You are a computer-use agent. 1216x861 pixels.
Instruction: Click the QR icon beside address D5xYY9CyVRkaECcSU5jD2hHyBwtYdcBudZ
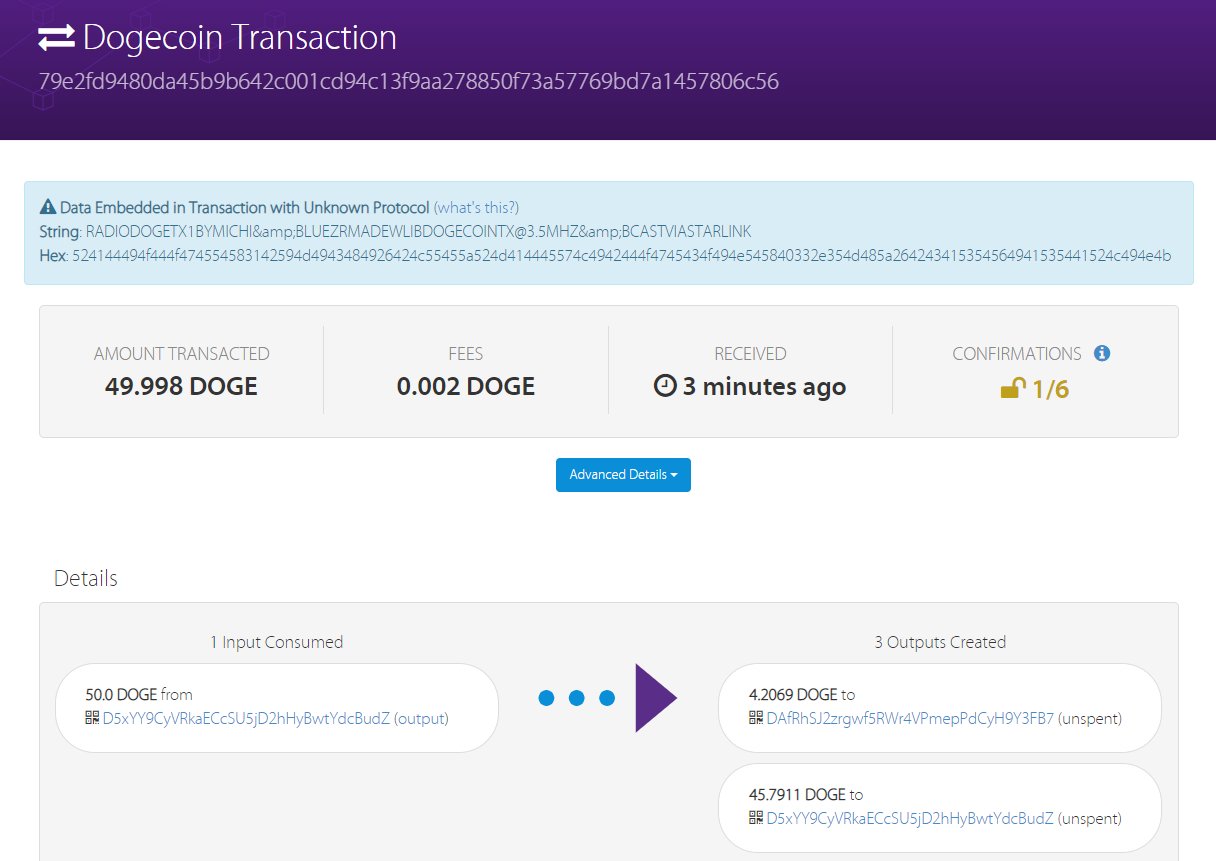[94, 718]
